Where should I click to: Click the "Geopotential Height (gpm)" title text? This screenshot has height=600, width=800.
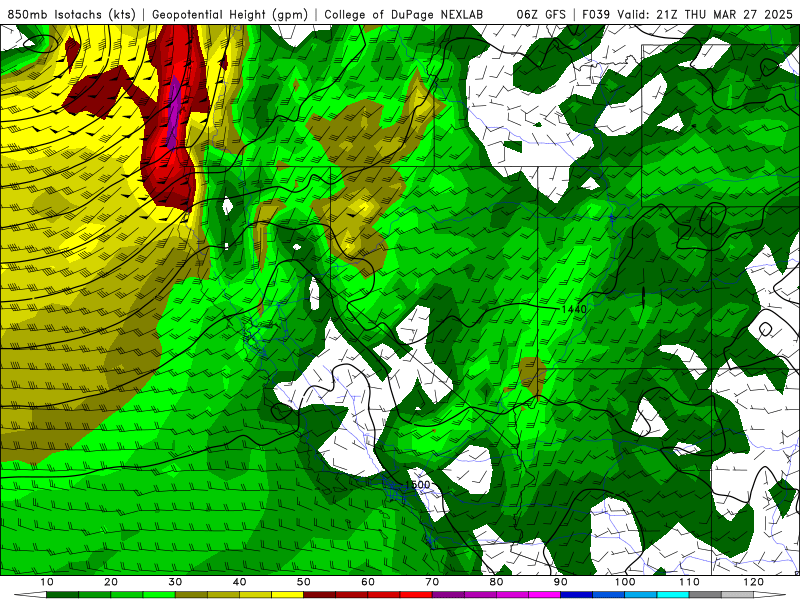[230, 15]
